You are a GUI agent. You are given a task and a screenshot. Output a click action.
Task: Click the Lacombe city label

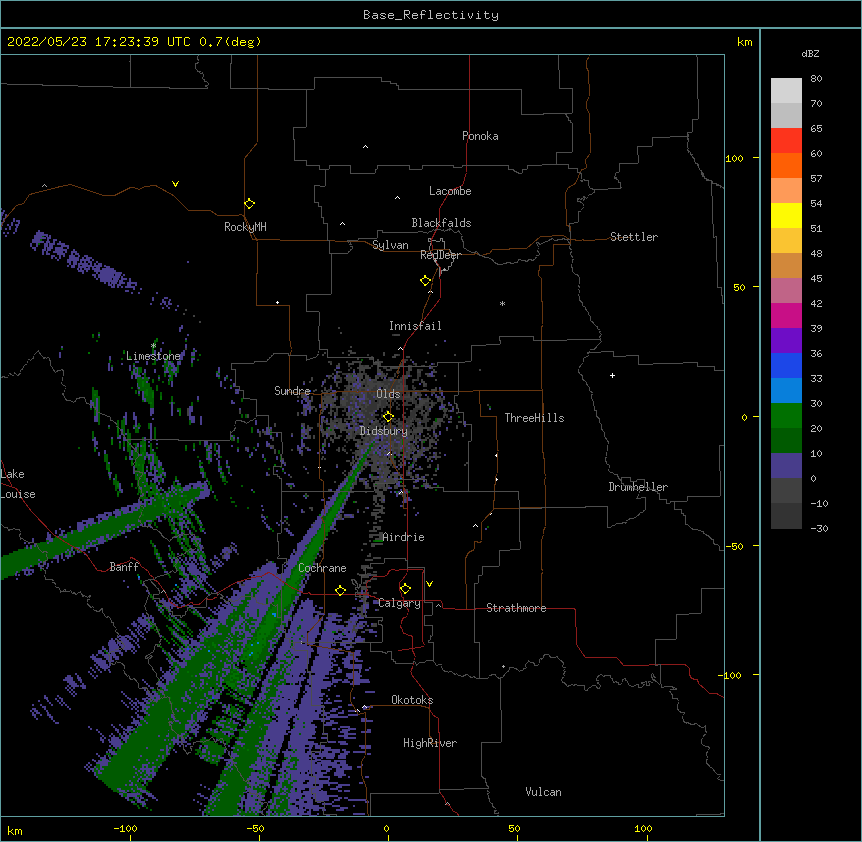point(450,191)
